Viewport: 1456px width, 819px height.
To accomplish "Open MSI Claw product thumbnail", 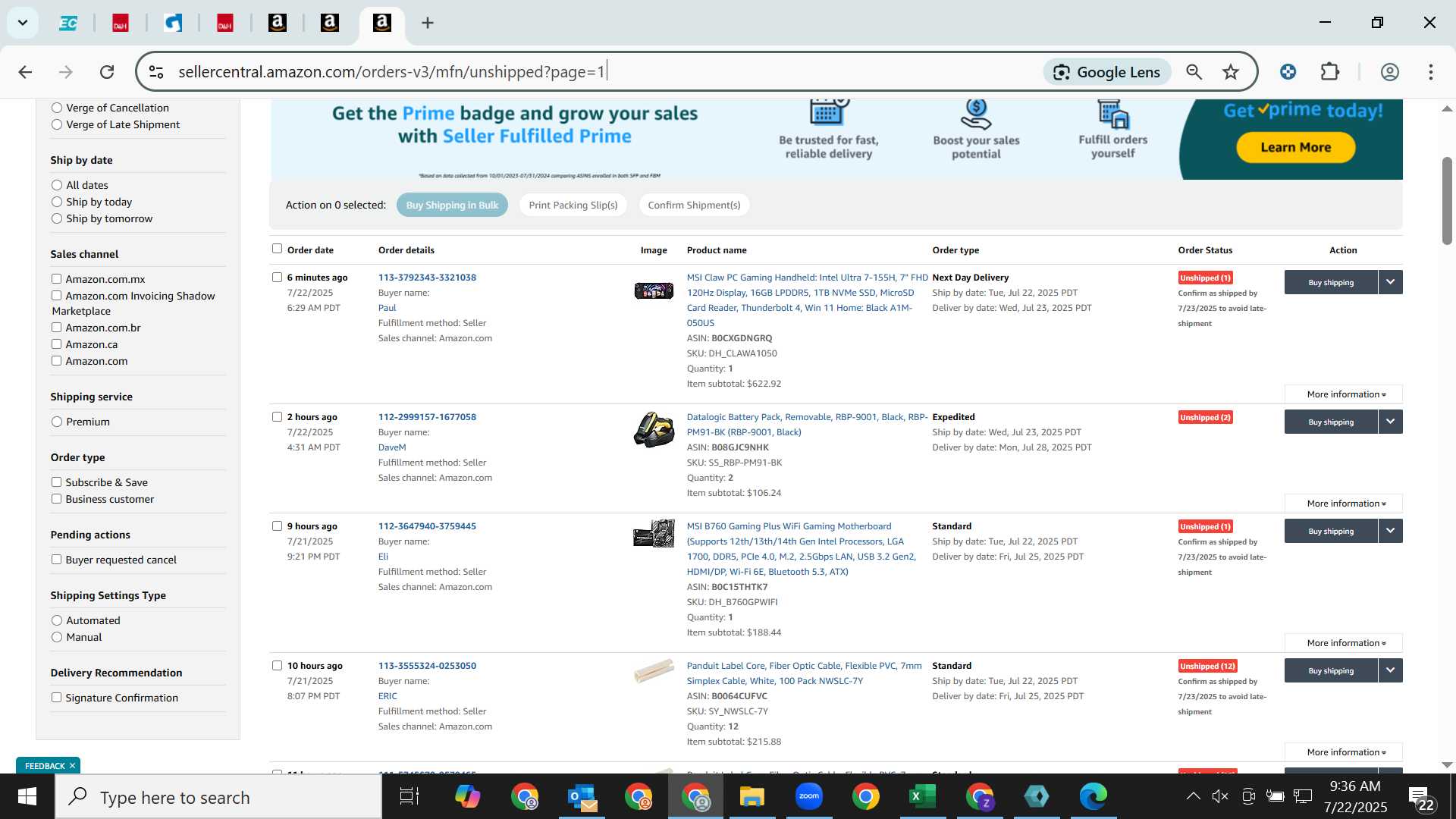I will point(654,290).
